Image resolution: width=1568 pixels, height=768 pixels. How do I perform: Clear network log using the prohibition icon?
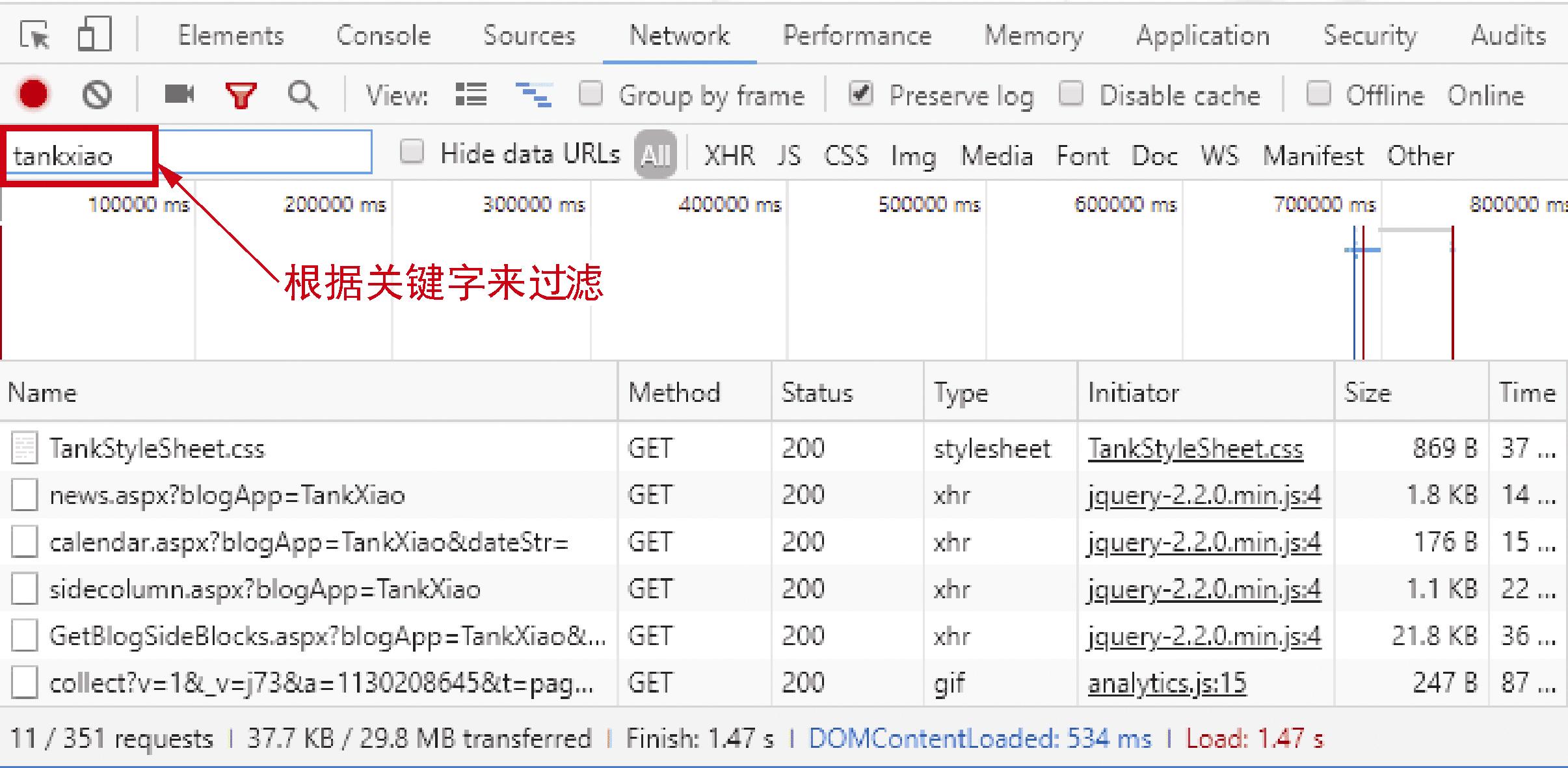[x=96, y=94]
